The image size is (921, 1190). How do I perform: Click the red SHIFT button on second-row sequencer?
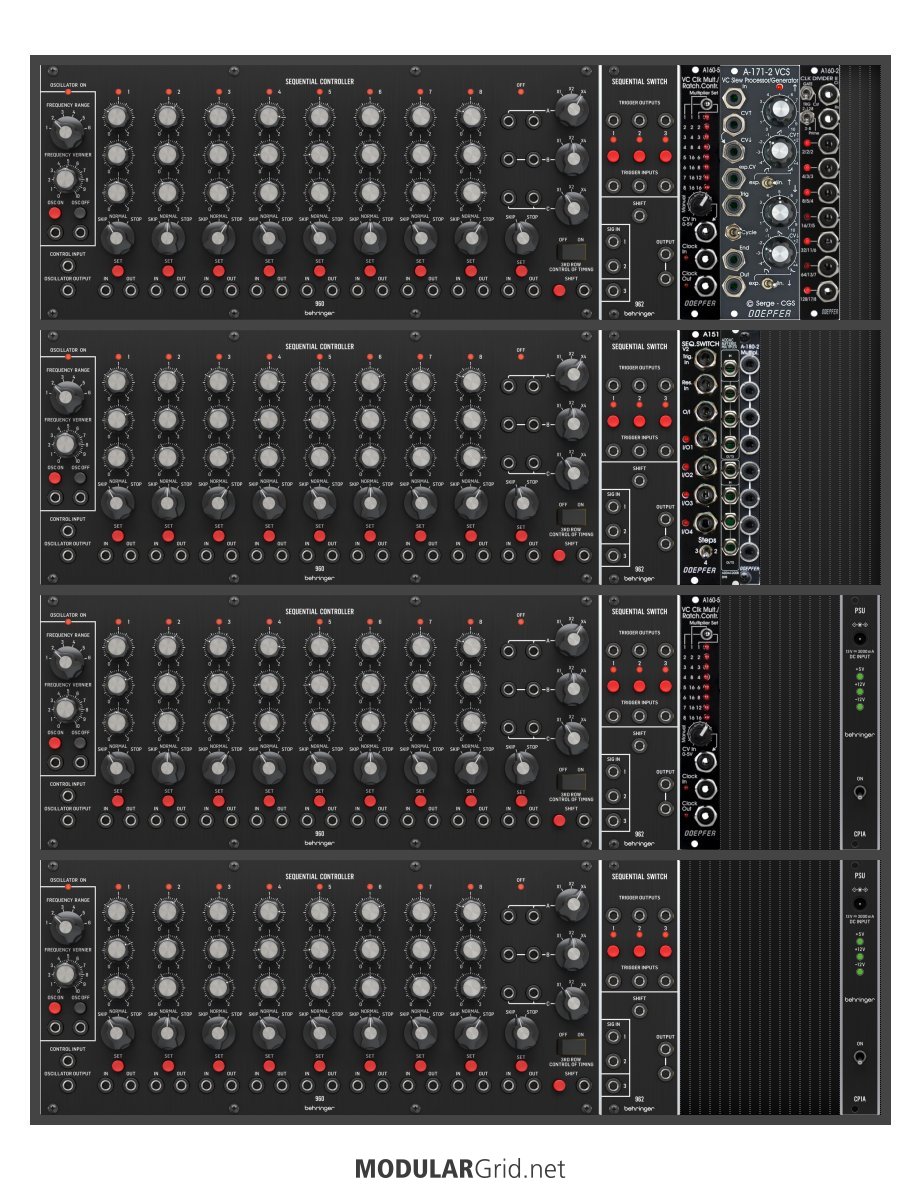559,555
